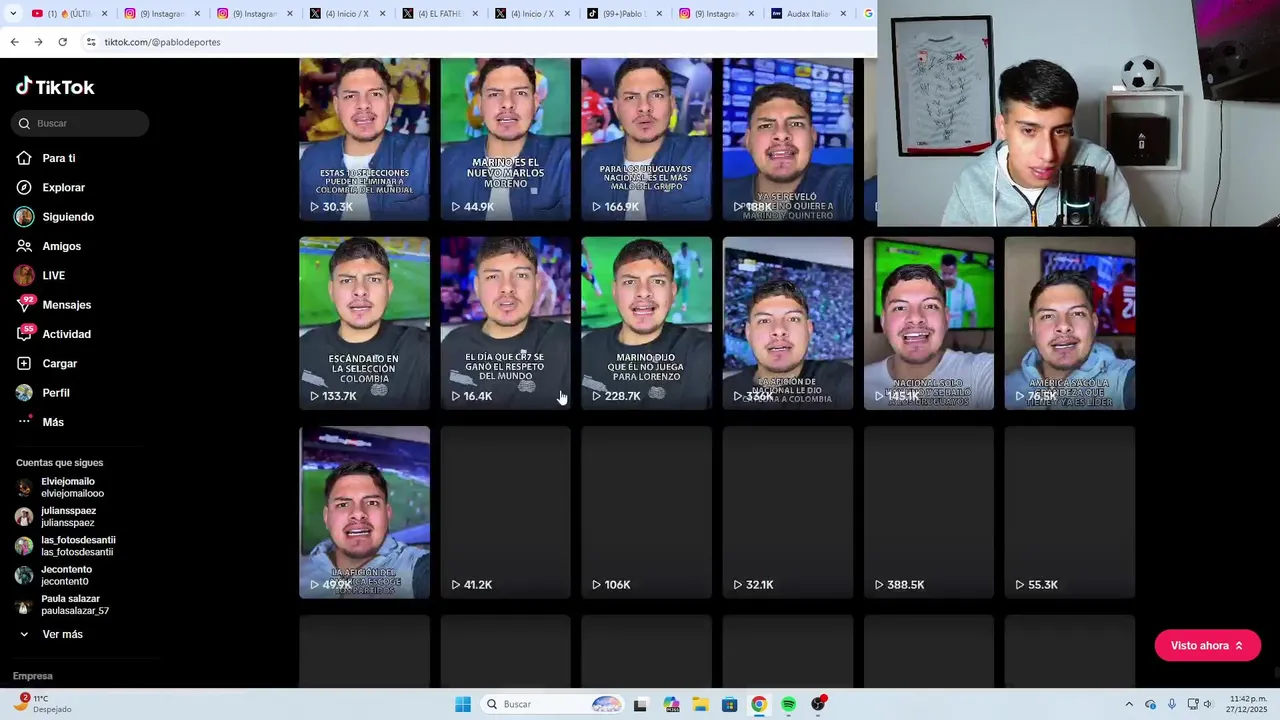
Task: Click the TikTok search field Buscar
Action: coord(80,123)
